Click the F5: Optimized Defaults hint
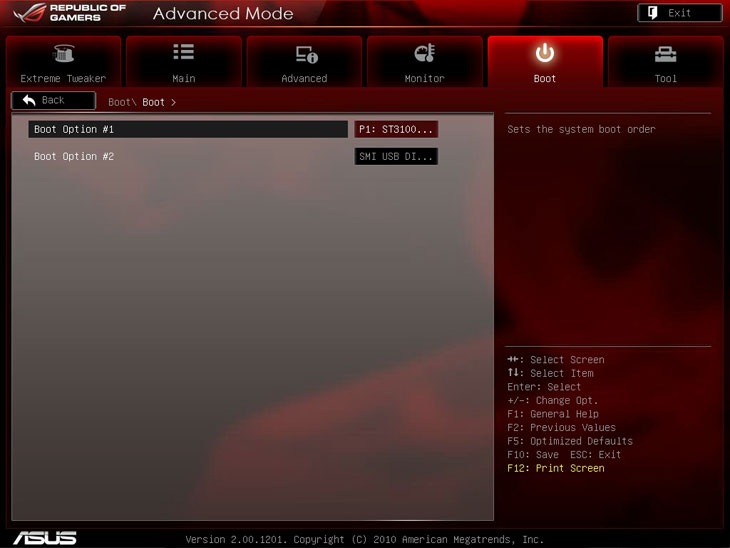The width and height of the screenshot is (730, 548). coord(569,441)
